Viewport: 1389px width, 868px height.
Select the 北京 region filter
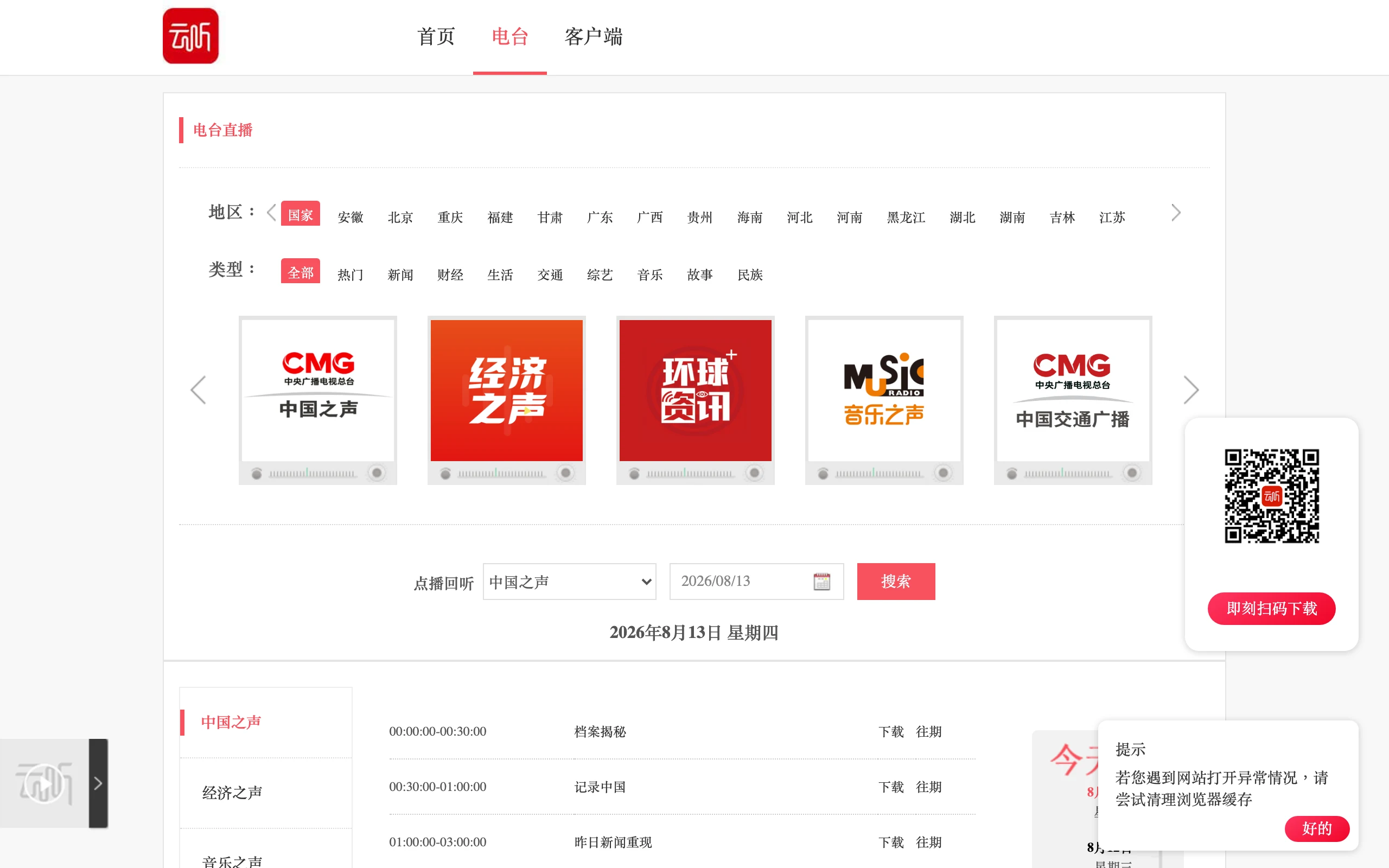400,217
